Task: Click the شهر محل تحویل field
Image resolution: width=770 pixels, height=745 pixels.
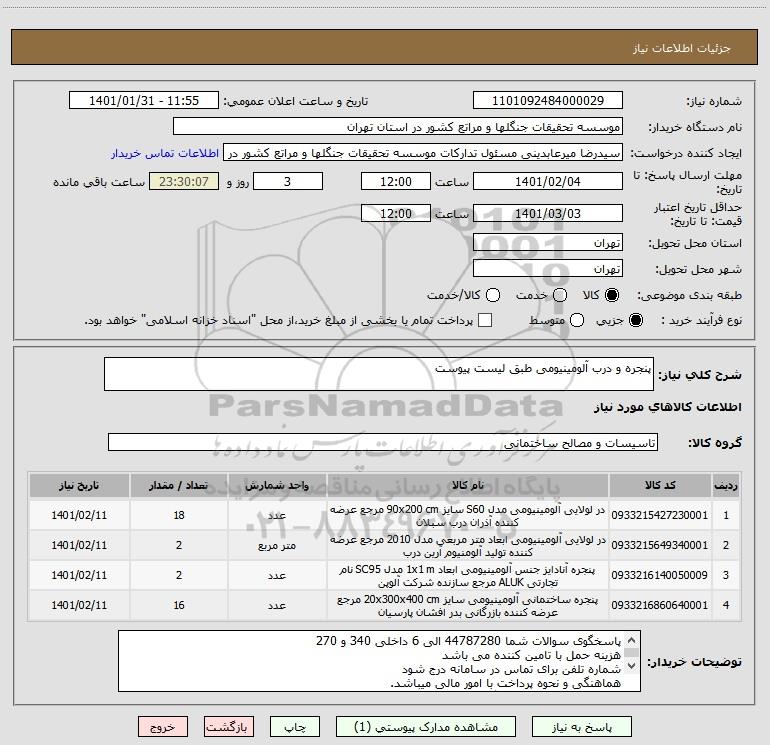Action: pyautogui.click(x=548, y=269)
